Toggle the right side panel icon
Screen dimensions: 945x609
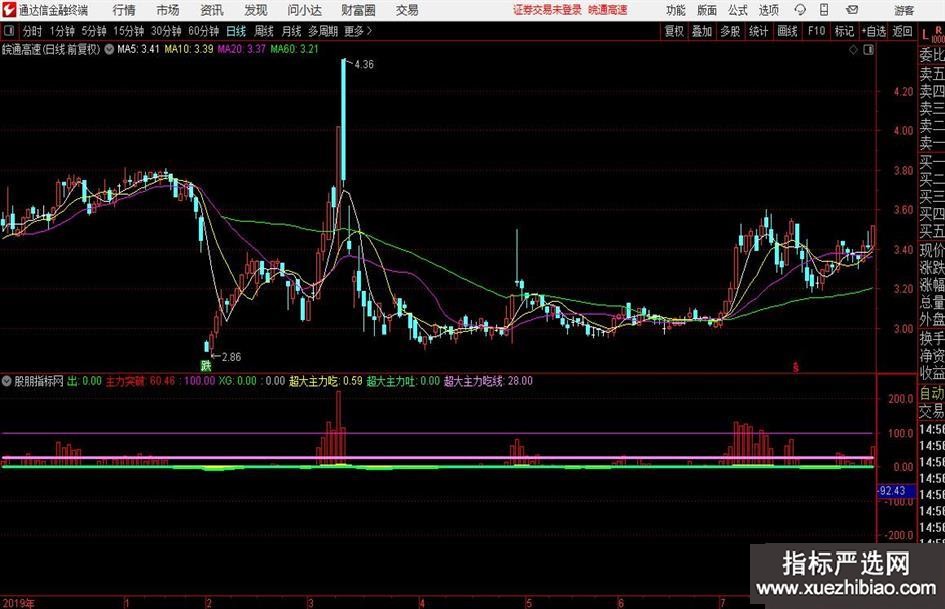[868, 50]
